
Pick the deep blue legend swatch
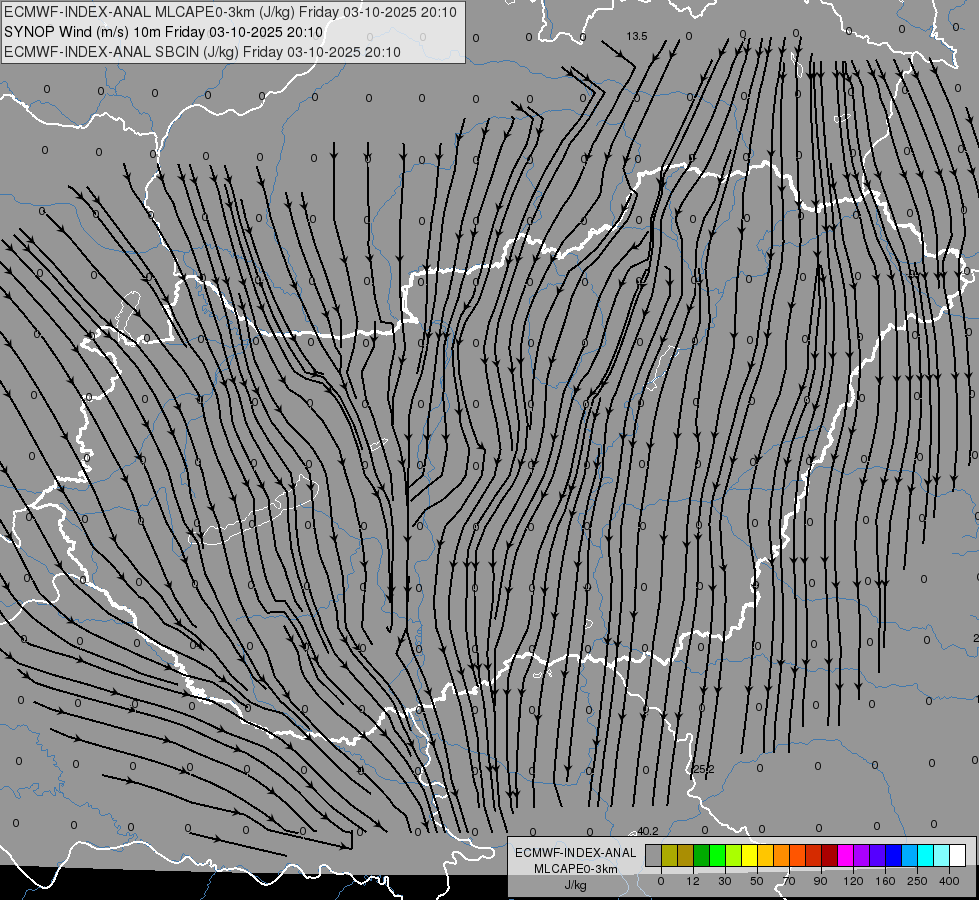point(909,856)
